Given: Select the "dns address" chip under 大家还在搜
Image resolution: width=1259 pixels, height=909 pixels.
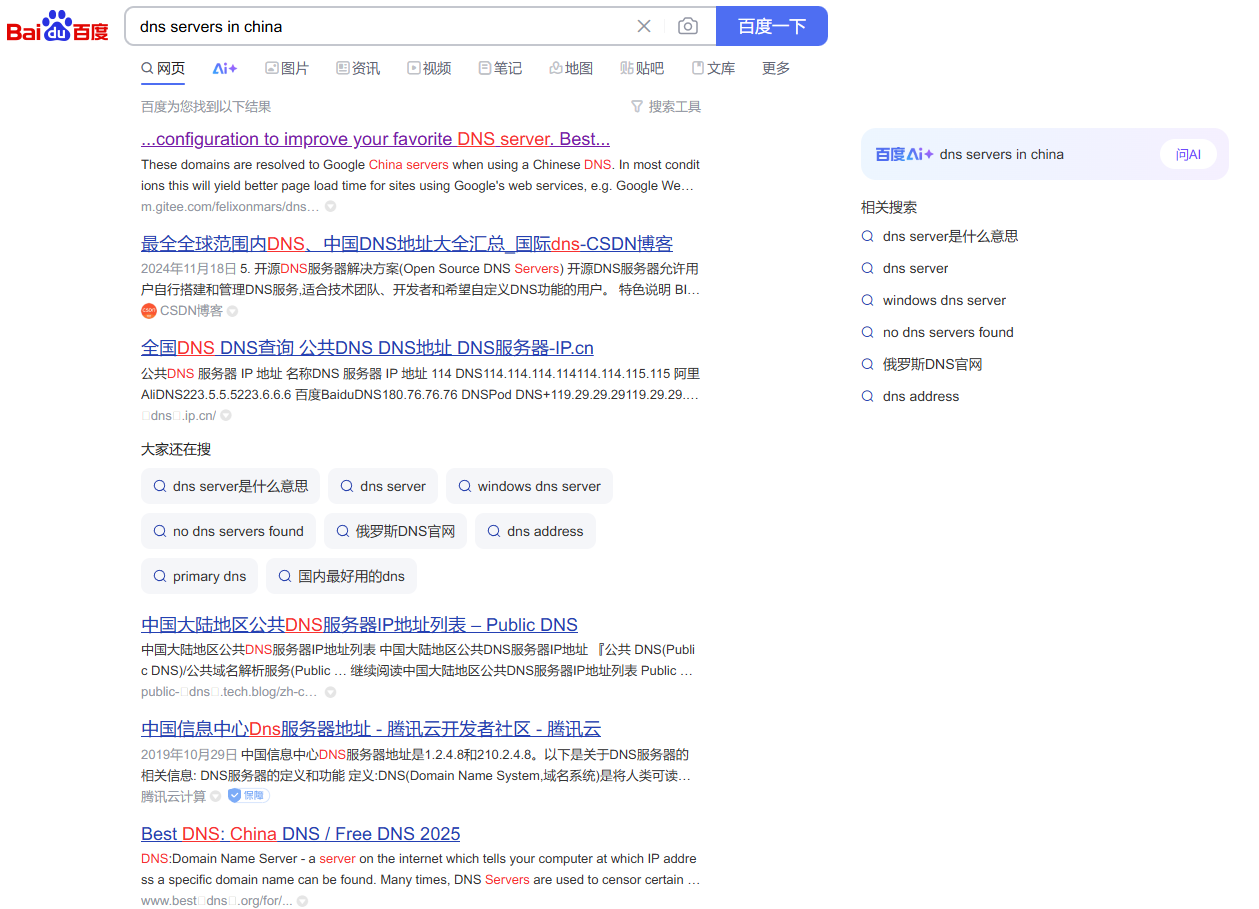Looking at the screenshot, I should [535, 531].
